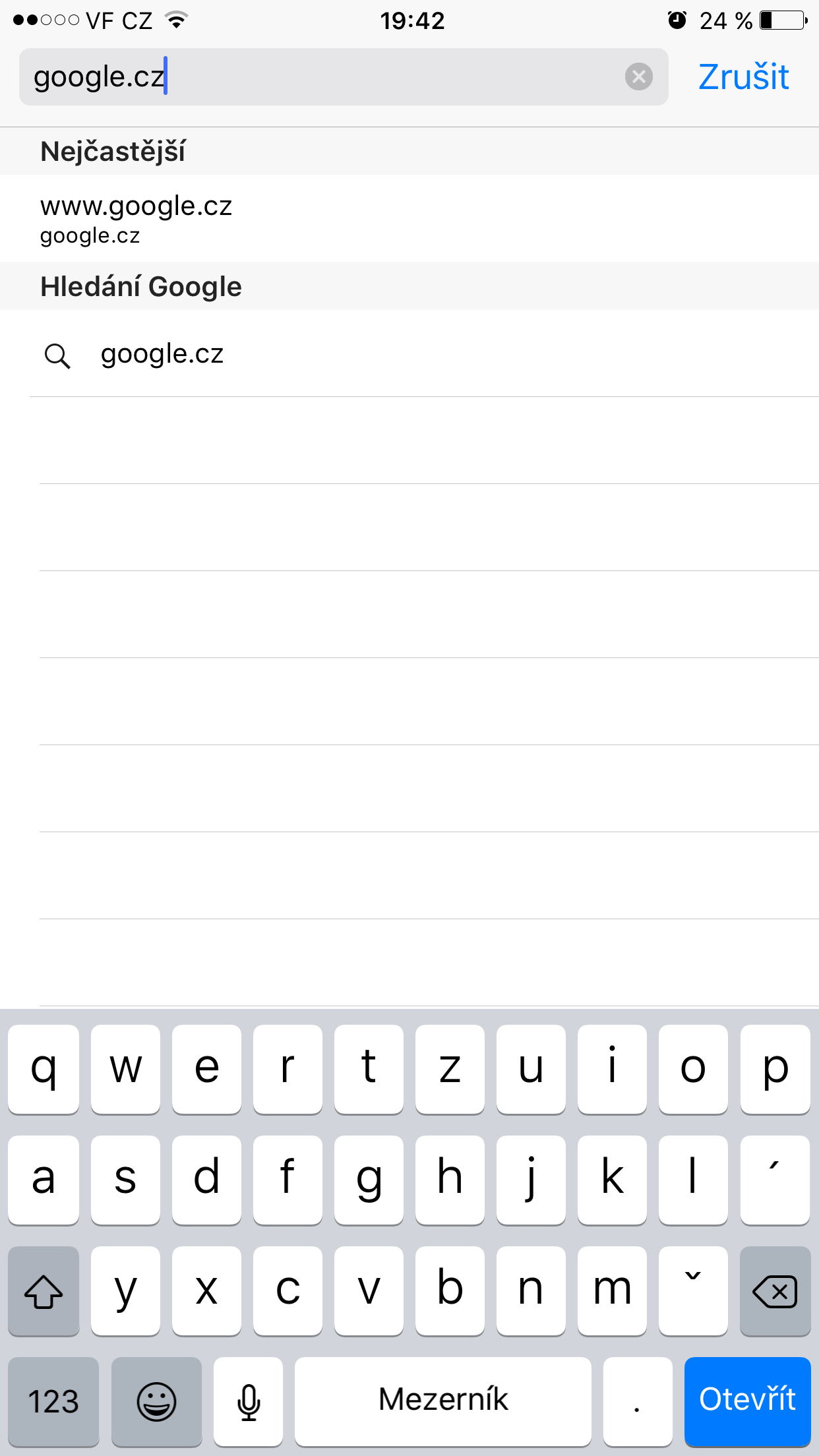The height and width of the screenshot is (1456, 819).
Task: Tap the blue Otevřít key
Action: tap(747, 1400)
